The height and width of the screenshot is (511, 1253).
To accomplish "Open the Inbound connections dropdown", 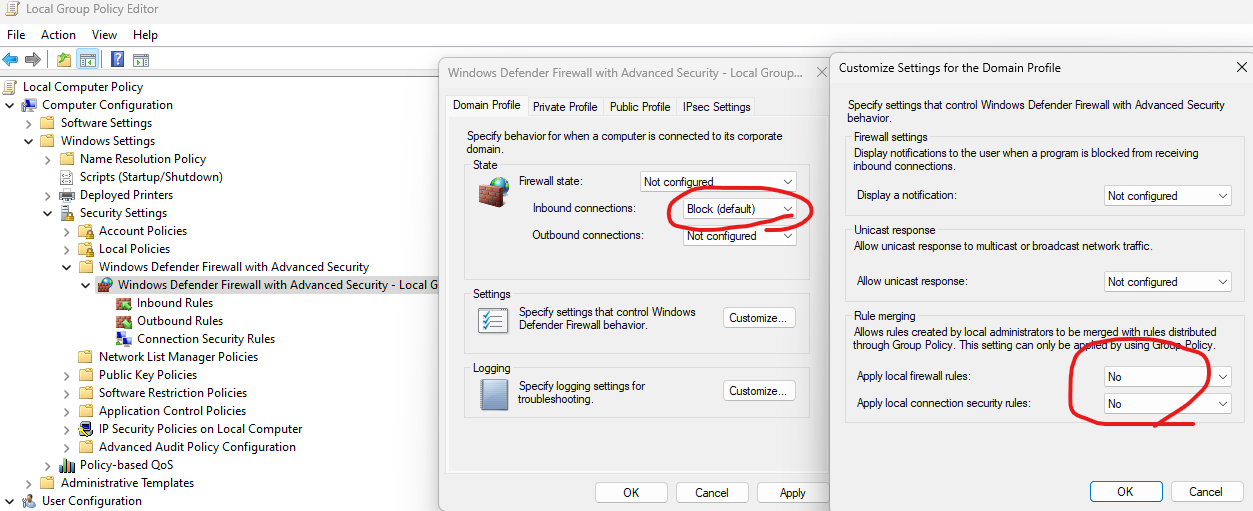I will click(740, 209).
